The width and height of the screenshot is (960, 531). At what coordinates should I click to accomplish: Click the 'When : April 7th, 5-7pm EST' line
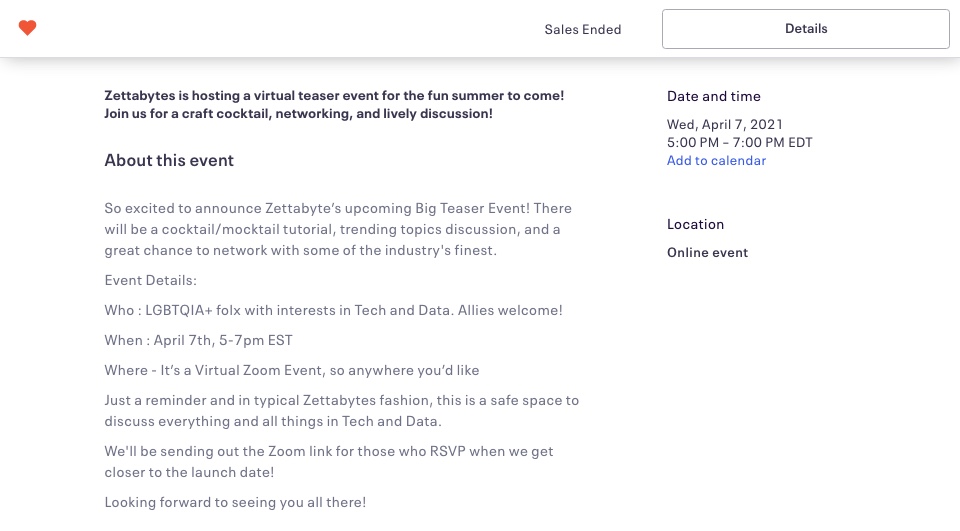(198, 340)
